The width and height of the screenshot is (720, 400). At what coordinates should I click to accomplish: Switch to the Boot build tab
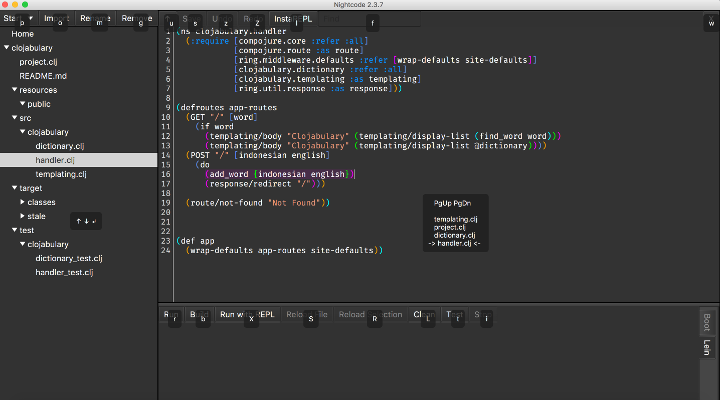(707, 322)
